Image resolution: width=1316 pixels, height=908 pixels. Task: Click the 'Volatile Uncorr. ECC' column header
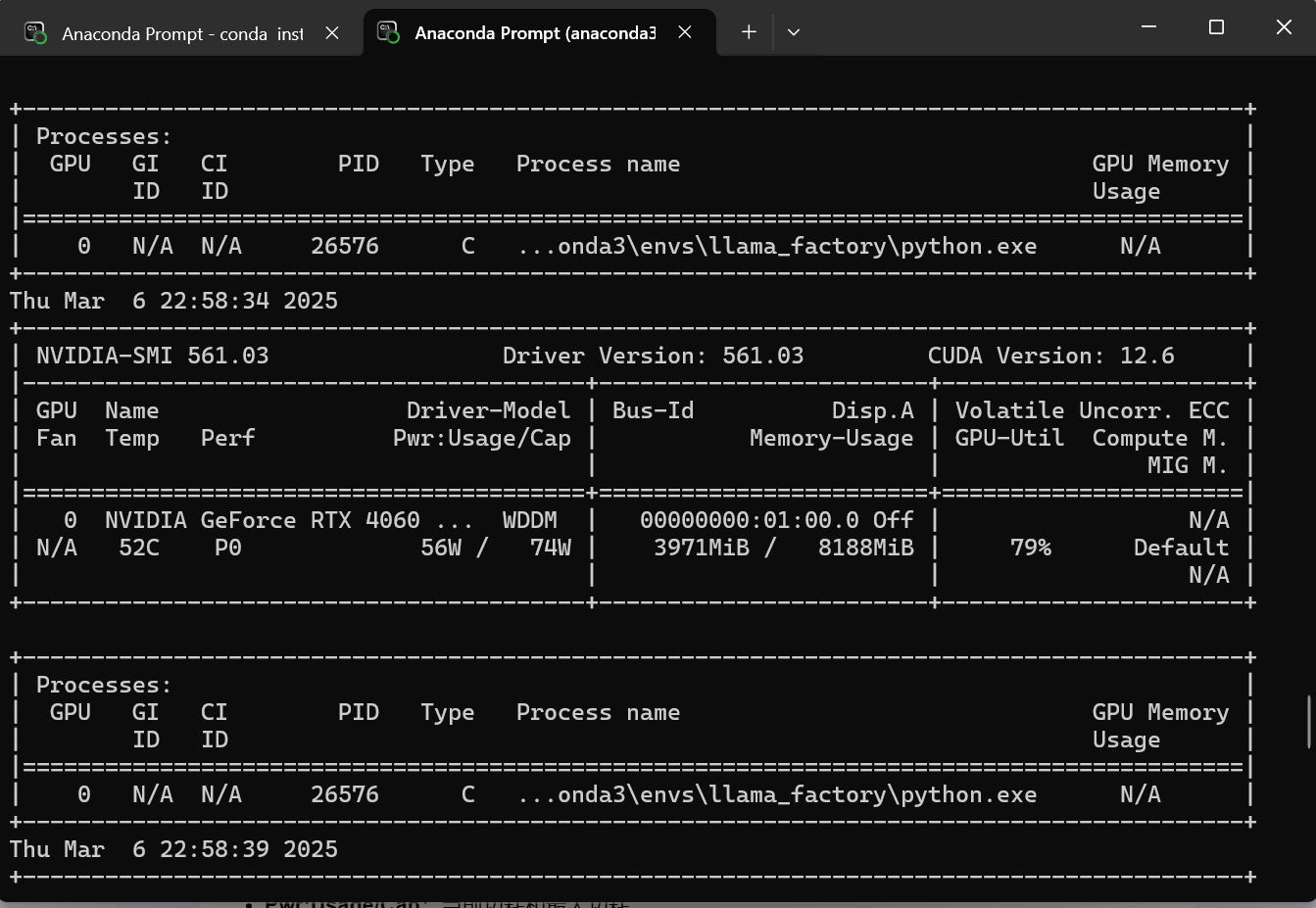(x=1093, y=410)
